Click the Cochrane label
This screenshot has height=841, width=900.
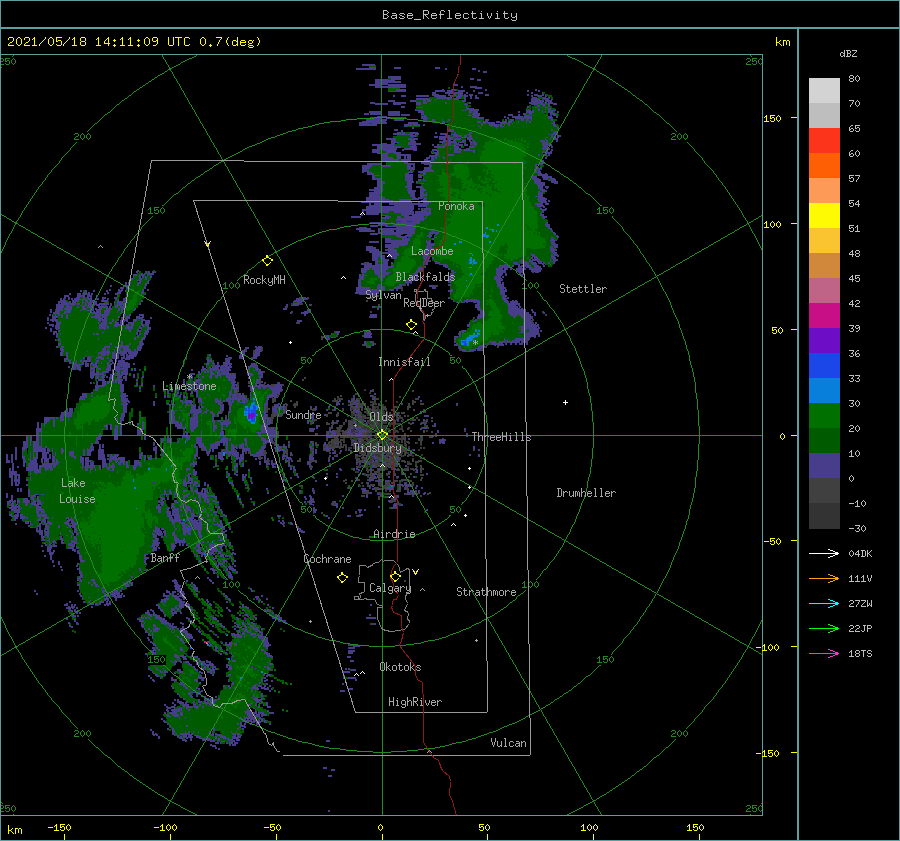[x=327, y=559]
